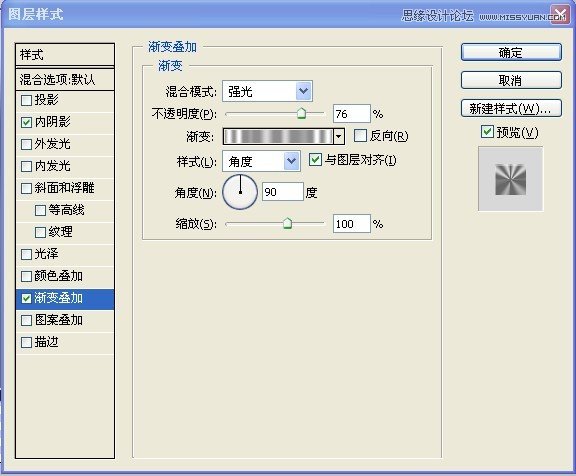
Task: Select the 描边 label in styles list
Action: pos(47,342)
